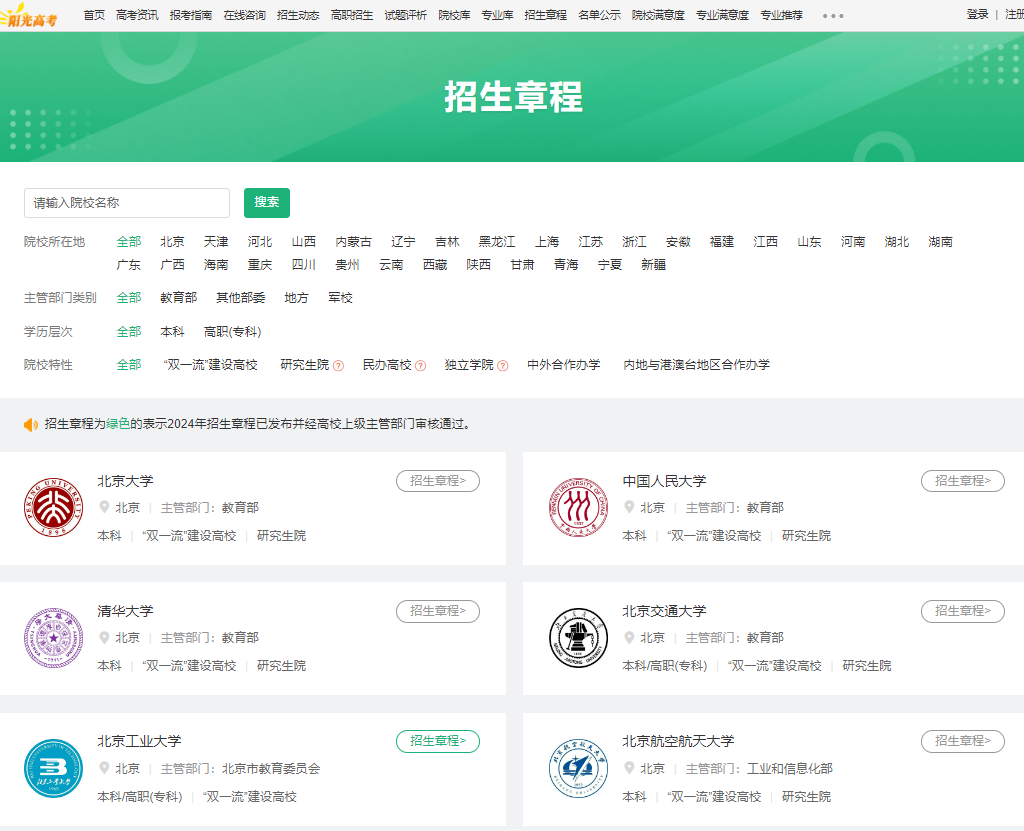Click the Tsinghua University seal icon
The image size is (1024, 831).
pyautogui.click(x=53, y=637)
